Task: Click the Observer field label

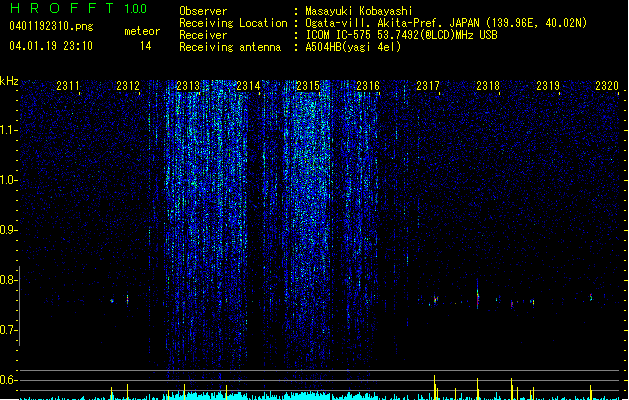Action: click(203, 11)
